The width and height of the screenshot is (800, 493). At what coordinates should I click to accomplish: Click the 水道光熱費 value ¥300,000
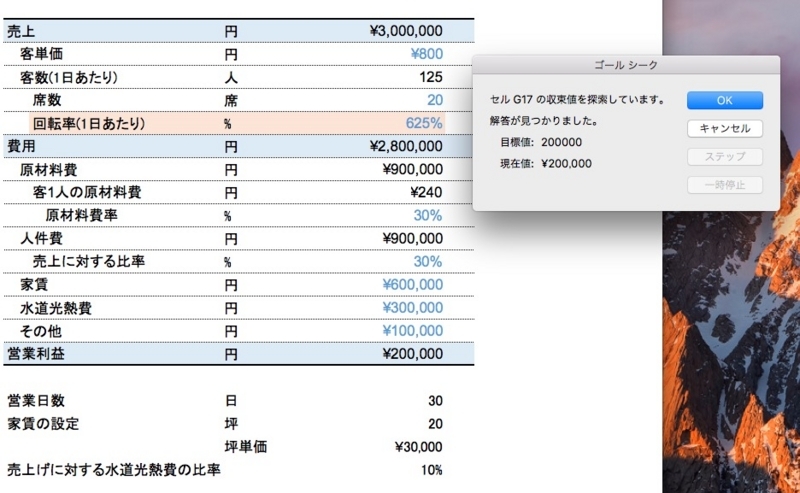(412, 308)
